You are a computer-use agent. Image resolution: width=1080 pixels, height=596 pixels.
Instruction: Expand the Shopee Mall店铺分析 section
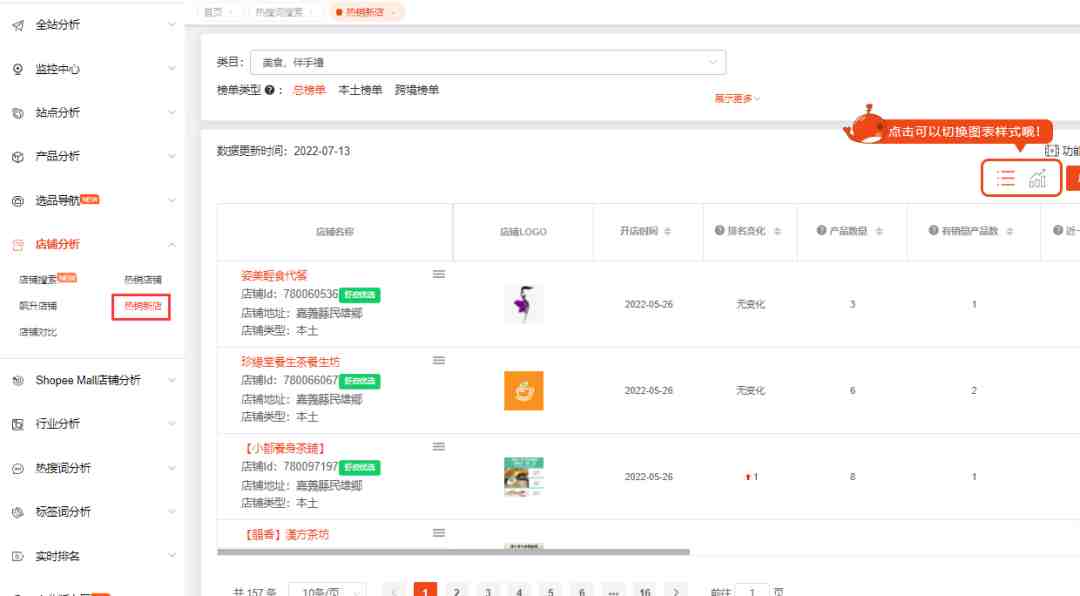[x=172, y=380]
